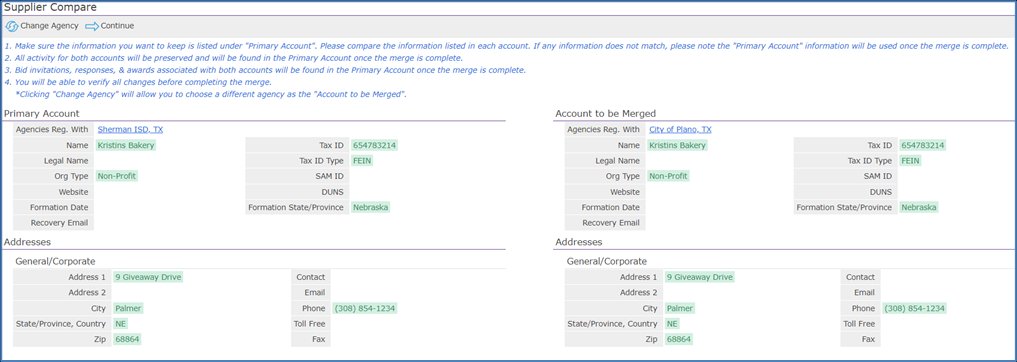Click the Continue button label

[x=117, y=26]
